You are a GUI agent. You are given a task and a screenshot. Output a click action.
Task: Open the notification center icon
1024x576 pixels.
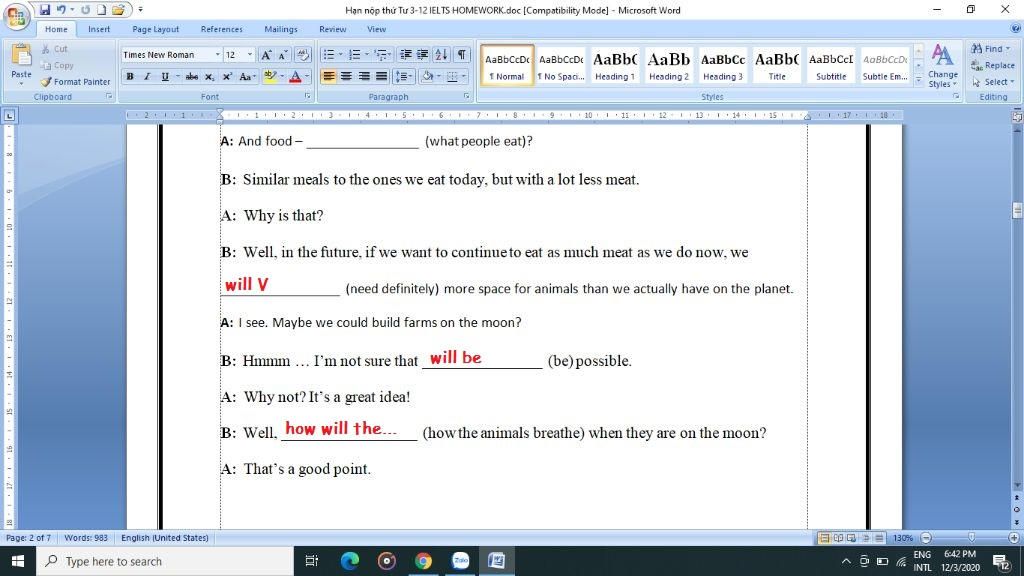tap(1002, 561)
